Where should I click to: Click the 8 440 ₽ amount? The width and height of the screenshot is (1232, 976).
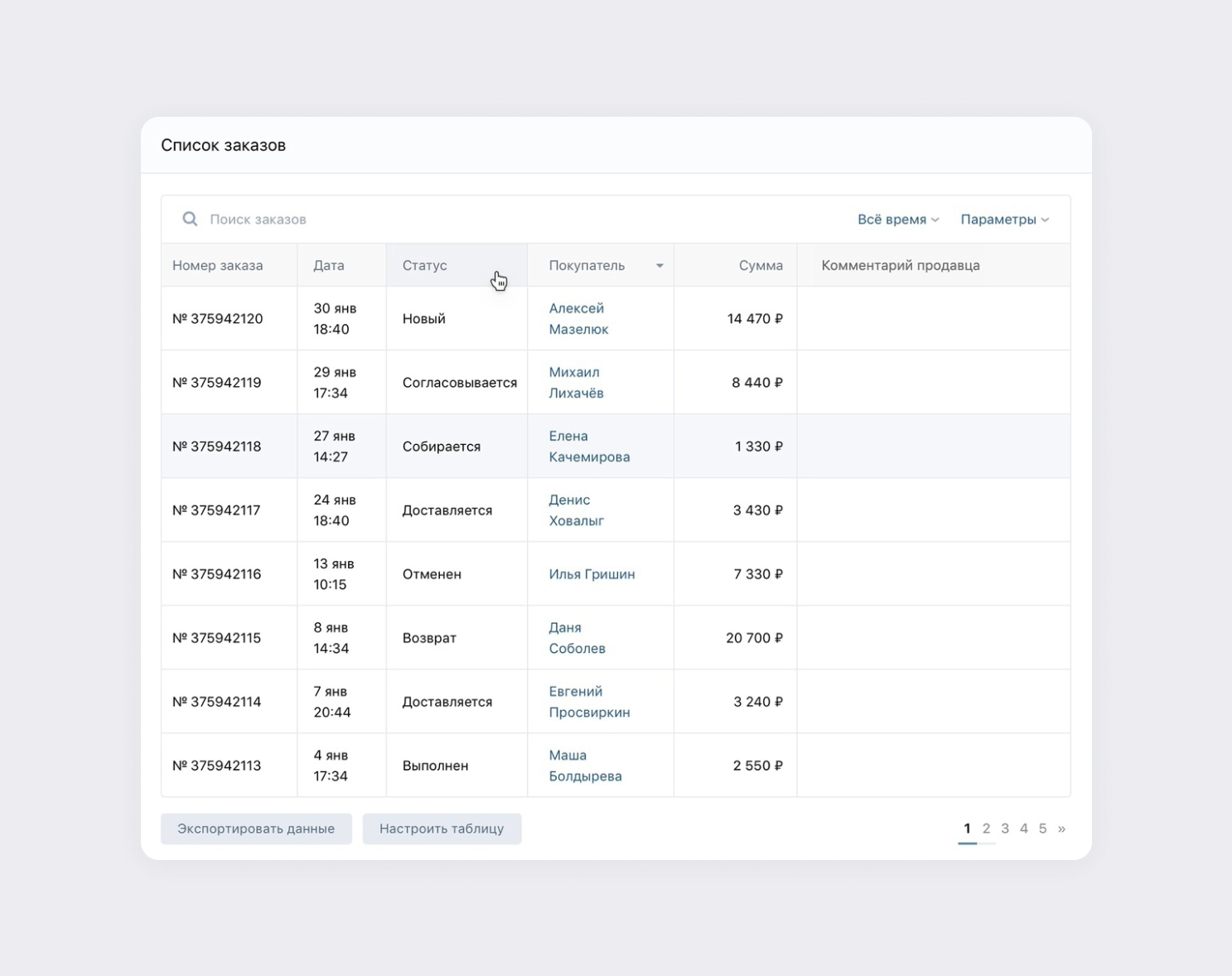point(757,383)
